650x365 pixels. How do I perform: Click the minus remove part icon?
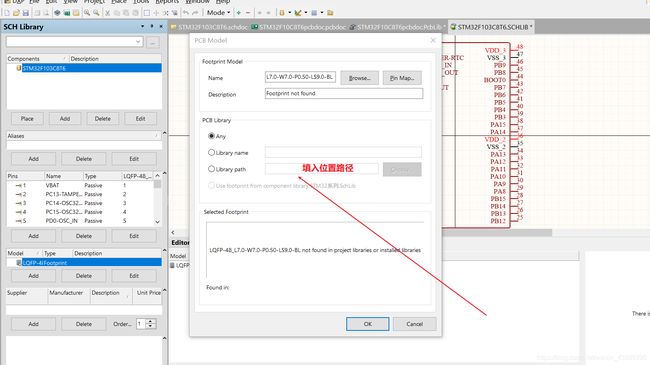pos(248,13)
